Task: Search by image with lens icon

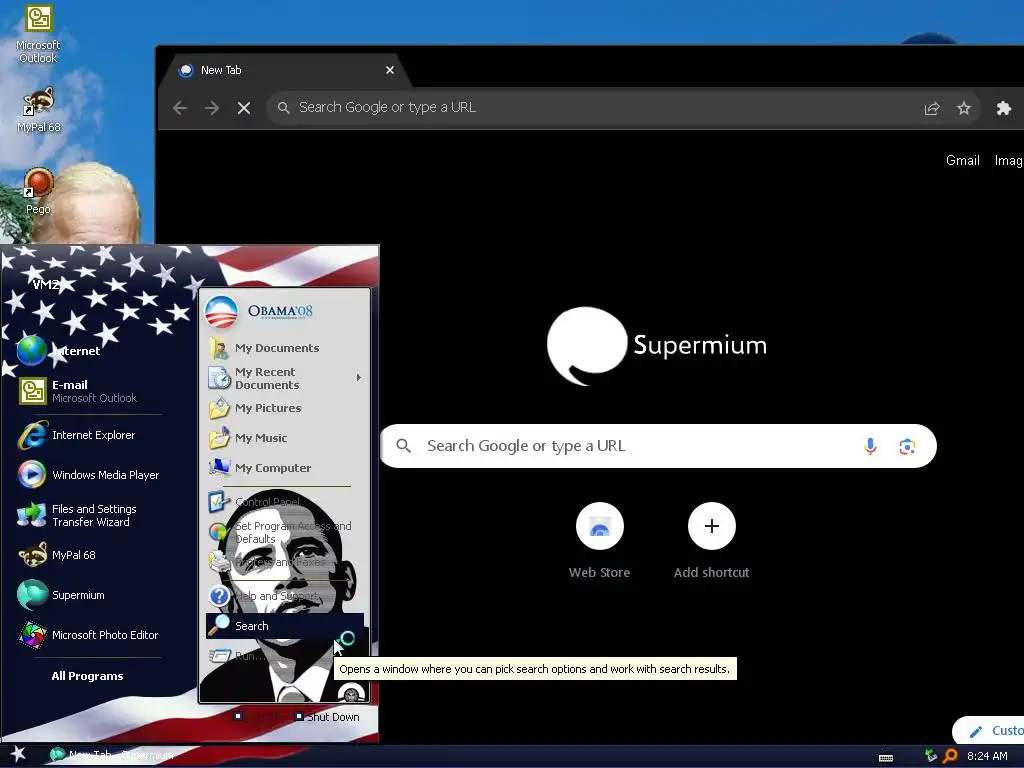Action: (906, 446)
